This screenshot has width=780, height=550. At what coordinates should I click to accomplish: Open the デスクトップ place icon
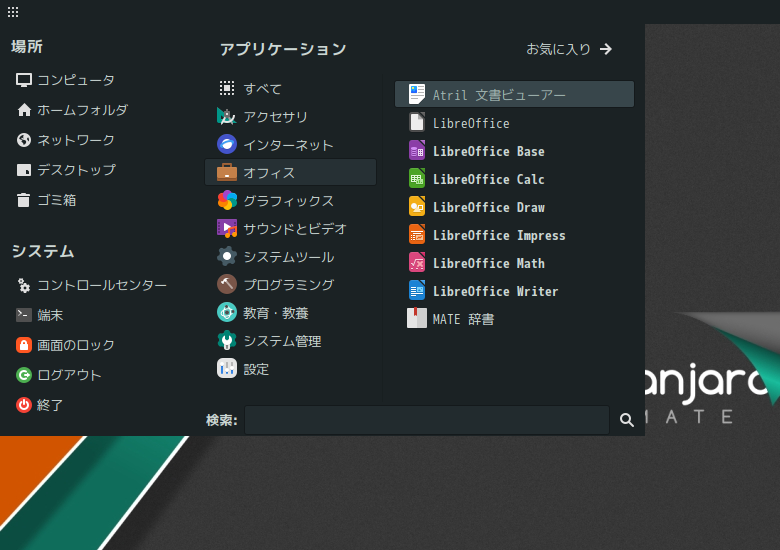pyautogui.click(x=23, y=170)
